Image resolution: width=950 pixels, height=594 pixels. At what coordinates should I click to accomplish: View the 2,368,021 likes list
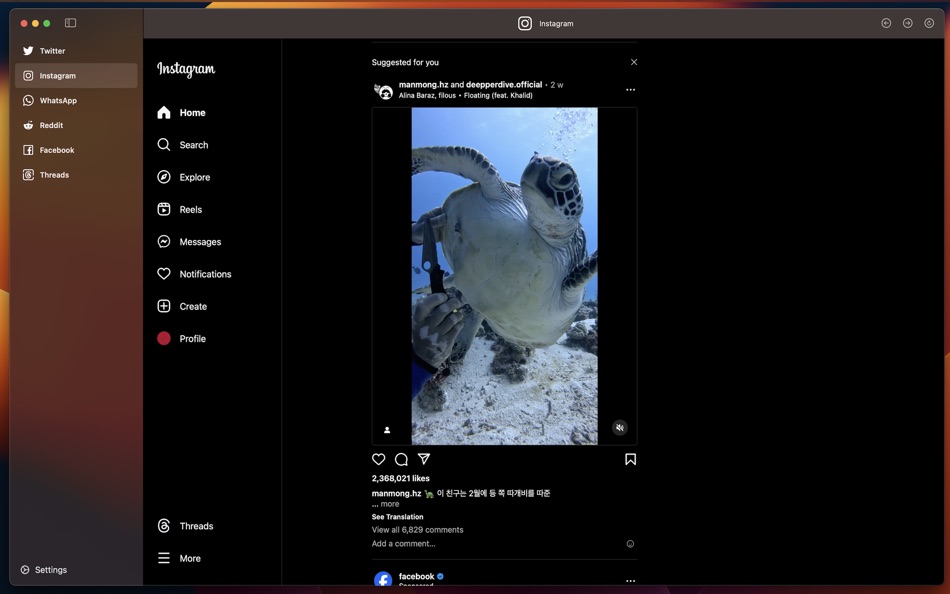pyautogui.click(x=400, y=478)
